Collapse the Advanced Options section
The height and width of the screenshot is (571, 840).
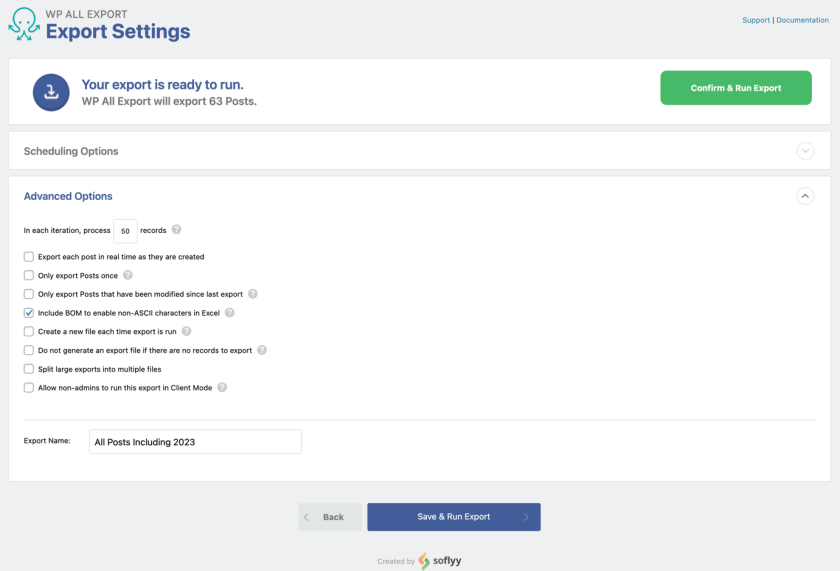point(805,197)
